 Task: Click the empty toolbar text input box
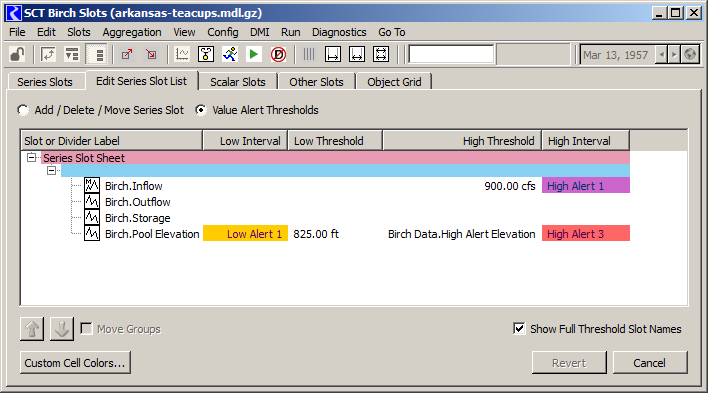(x=451, y=55)
